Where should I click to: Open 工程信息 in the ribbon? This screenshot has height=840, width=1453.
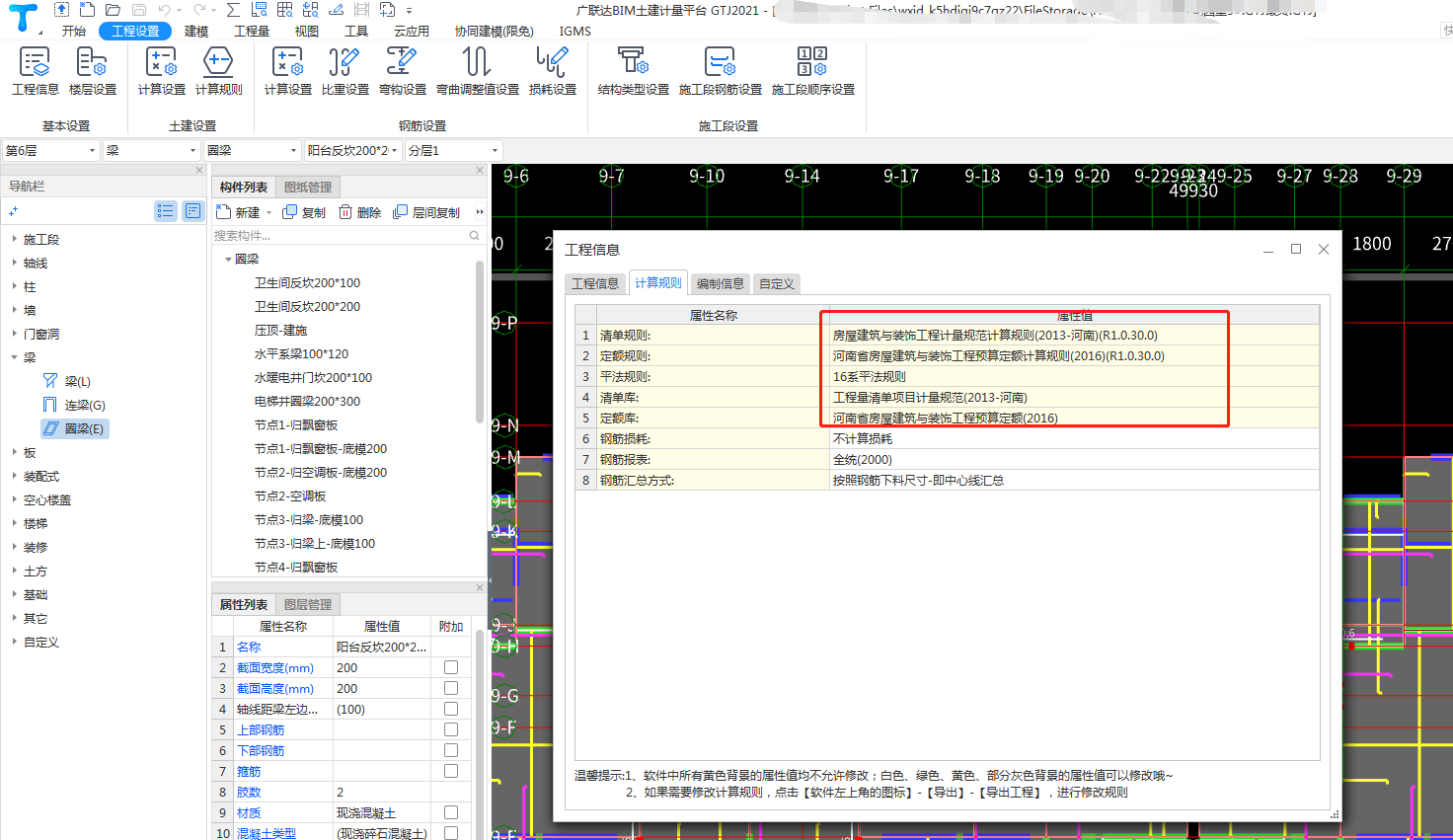tap(36, 71)
